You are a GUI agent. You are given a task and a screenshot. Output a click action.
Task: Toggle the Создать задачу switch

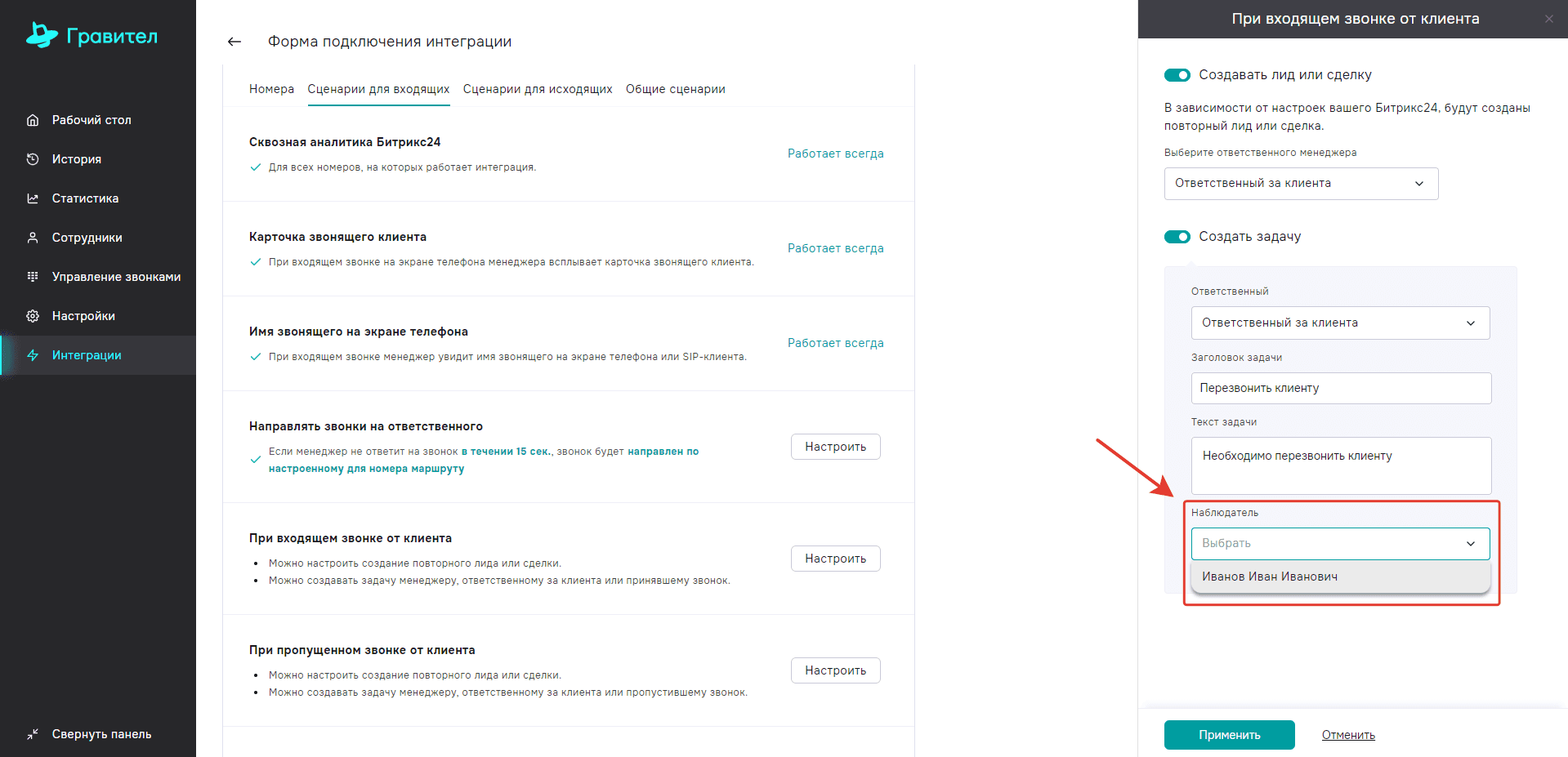pyautogui.click(x=1177, y=237)
